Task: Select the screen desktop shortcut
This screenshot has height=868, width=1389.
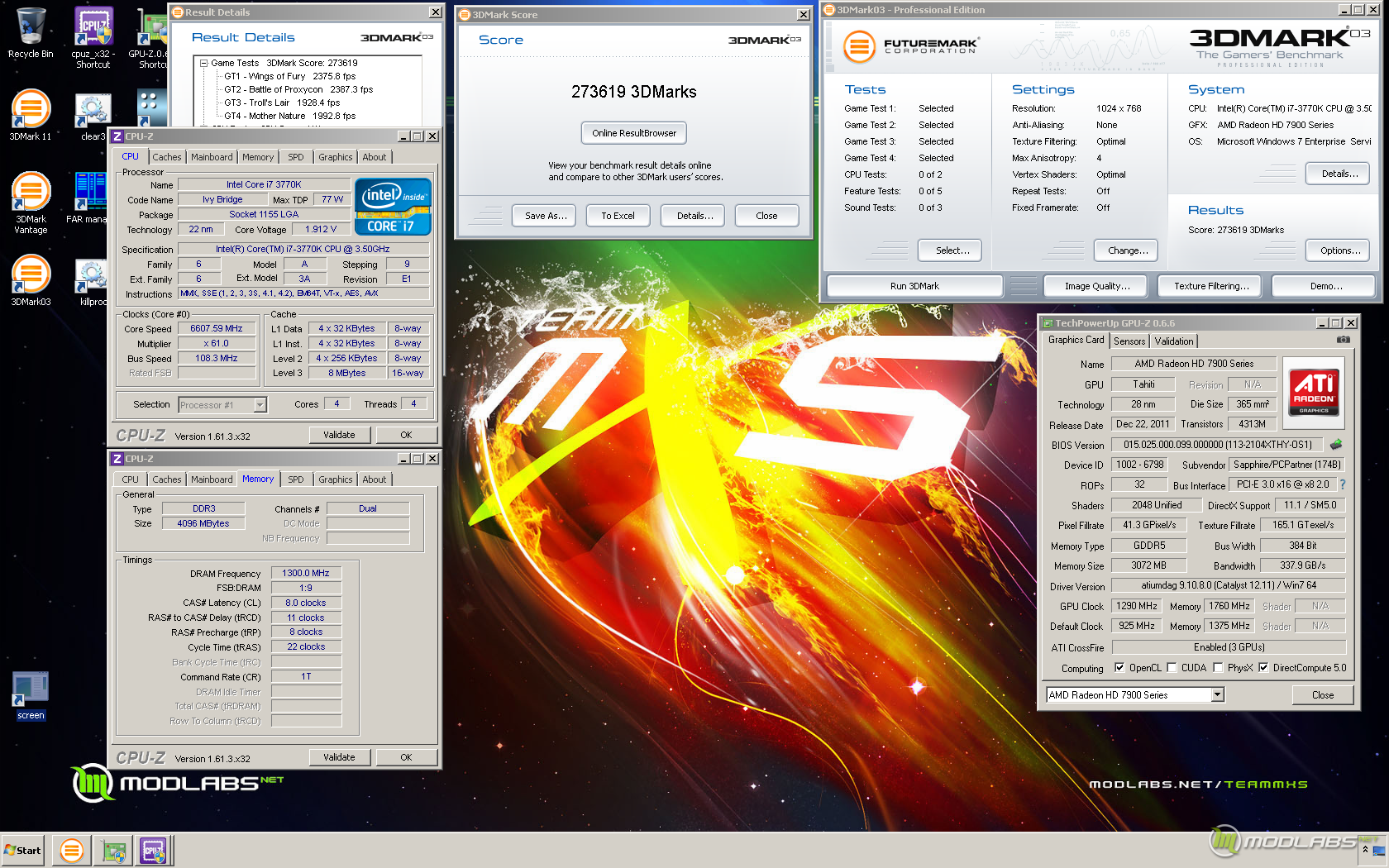Action: coord(31,696)
